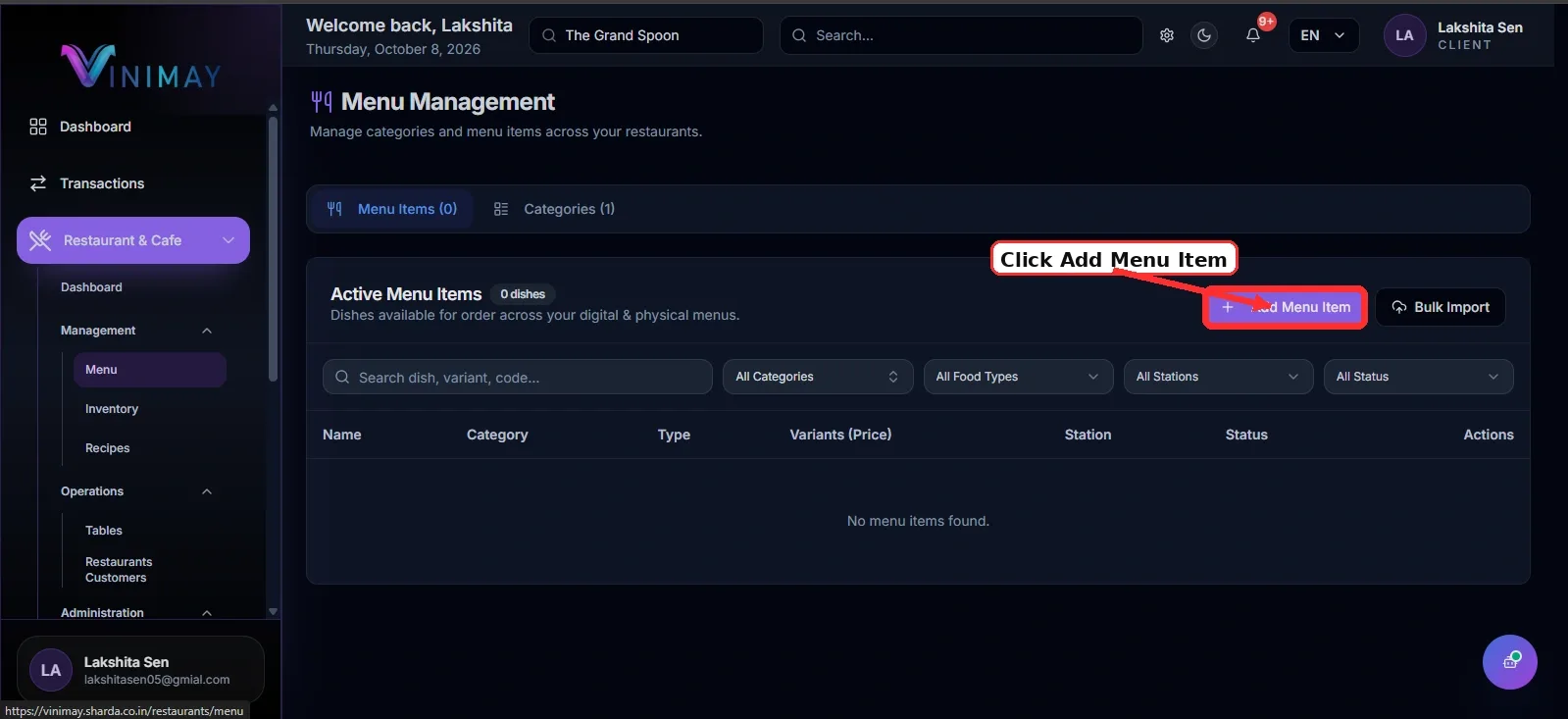Collapse the Administration group
Viewport: 1568px width, 719px height.
pos(207,613)
